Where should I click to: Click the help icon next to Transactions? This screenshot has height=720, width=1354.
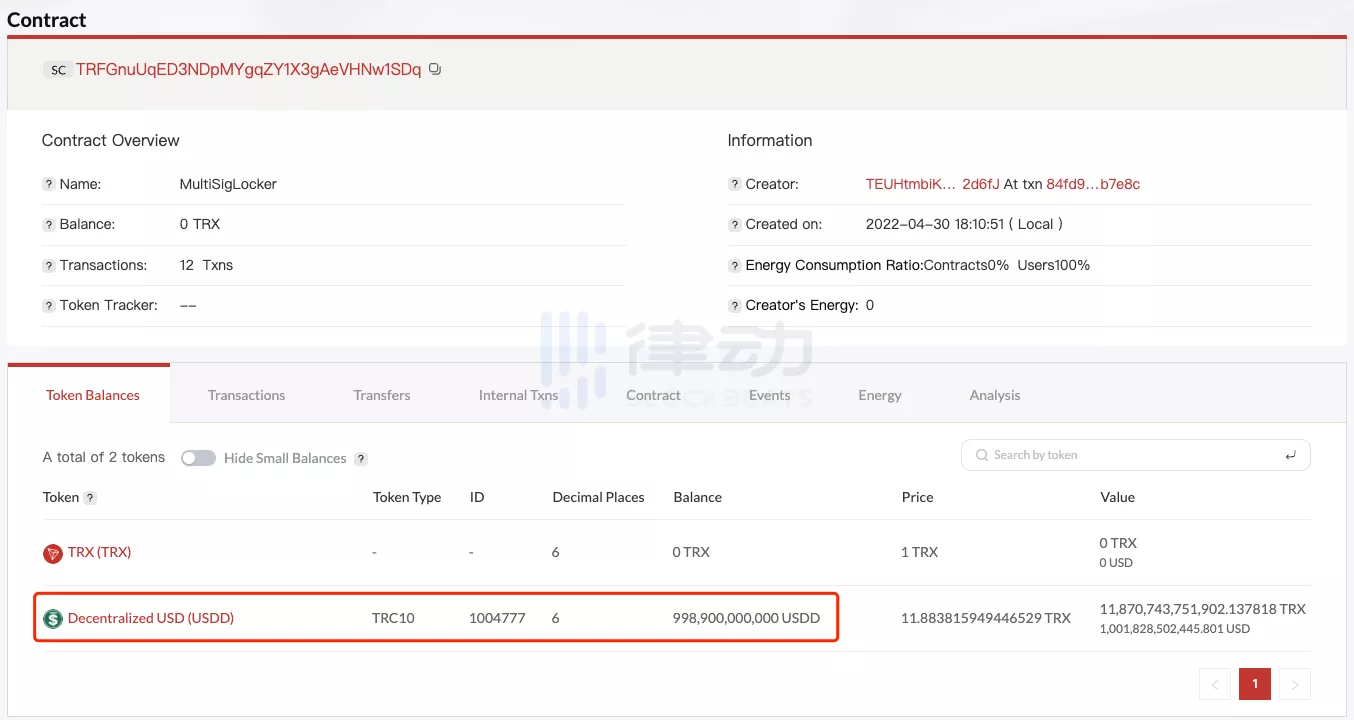(x=48, y=266)
